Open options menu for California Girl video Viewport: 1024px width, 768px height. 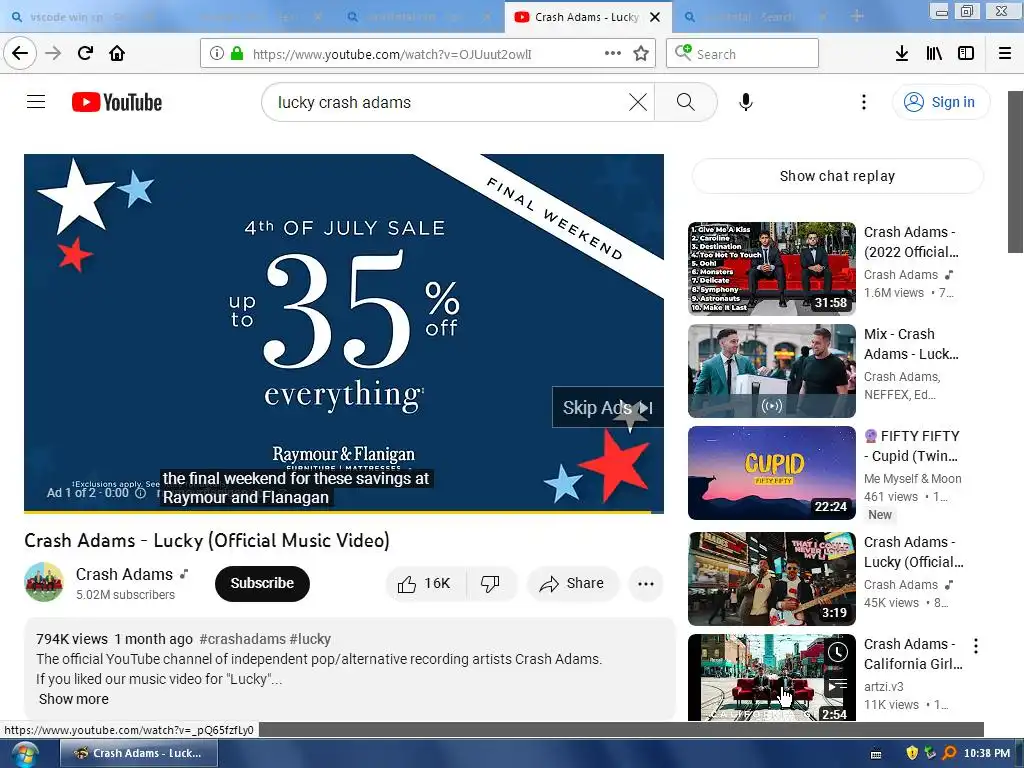coord(976,646)
